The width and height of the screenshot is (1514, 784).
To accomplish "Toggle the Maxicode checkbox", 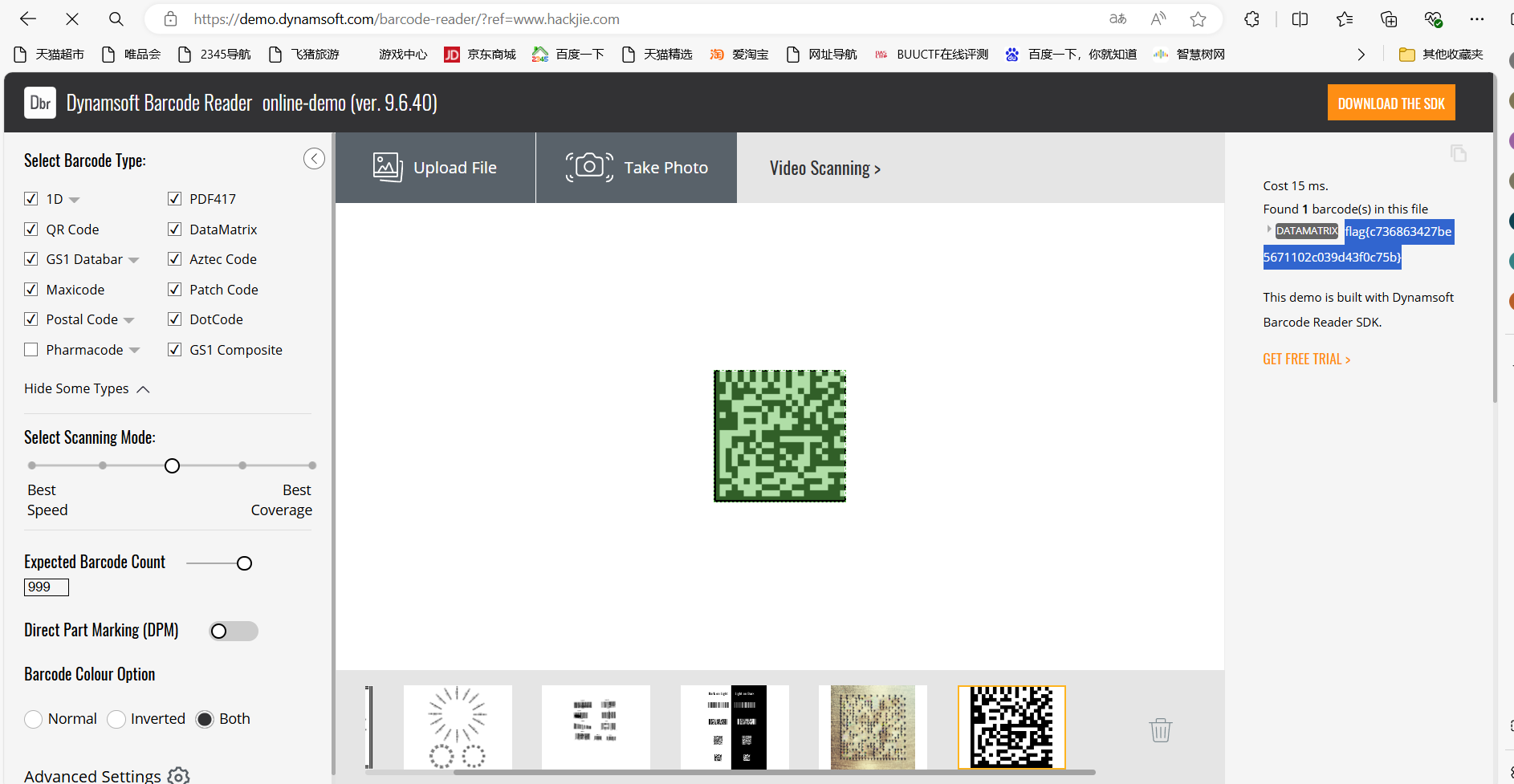I will 31,289.
